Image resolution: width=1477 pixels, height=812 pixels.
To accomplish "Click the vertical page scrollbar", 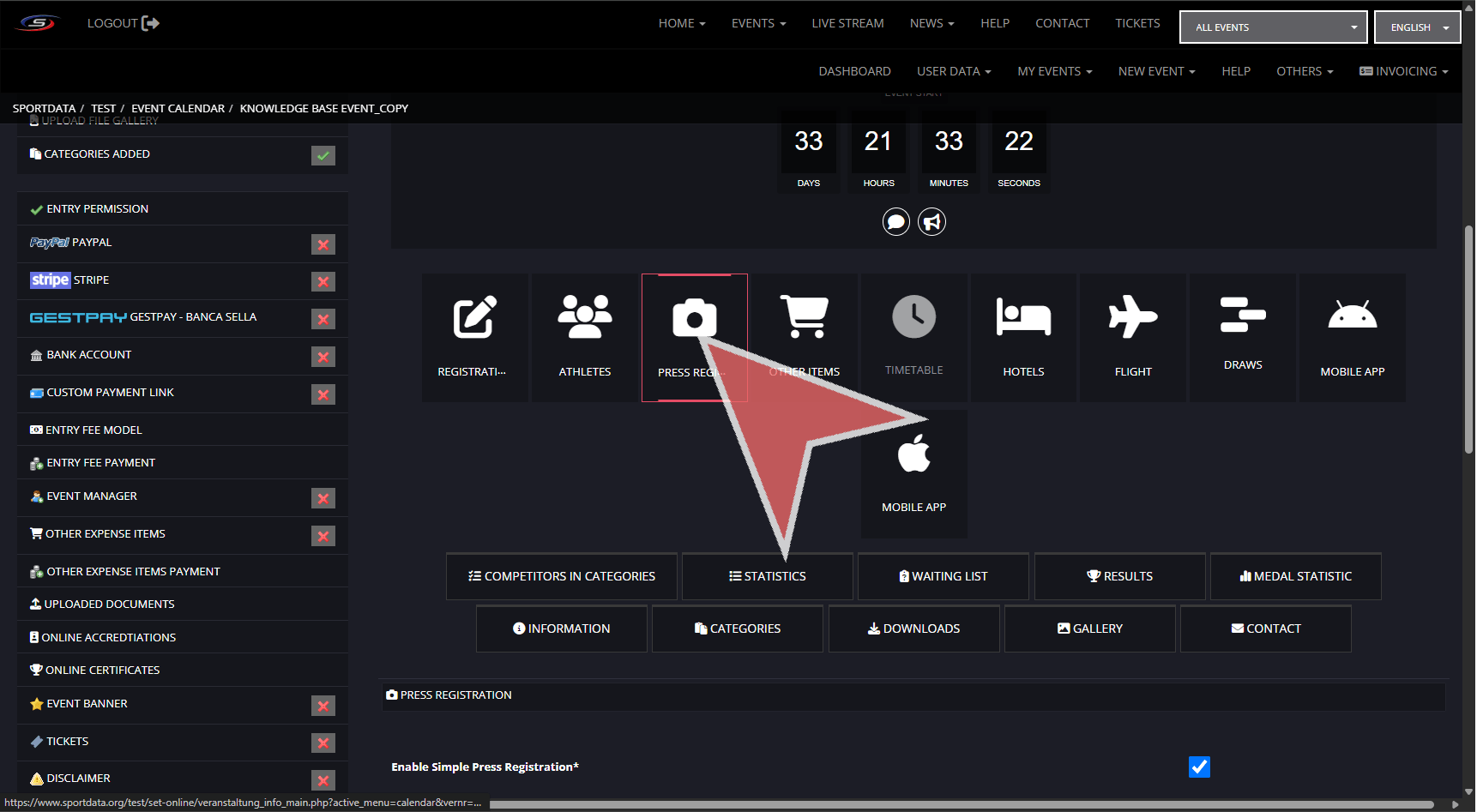I will (1468, 343).
